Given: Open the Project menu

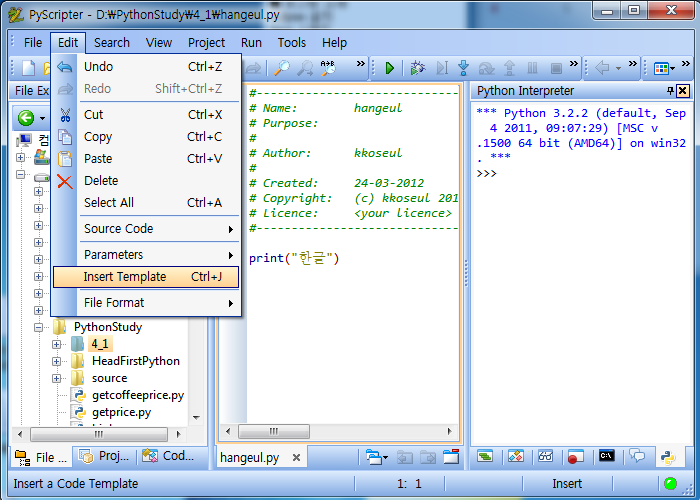Looking at the screenshot, I should [206, 43].
